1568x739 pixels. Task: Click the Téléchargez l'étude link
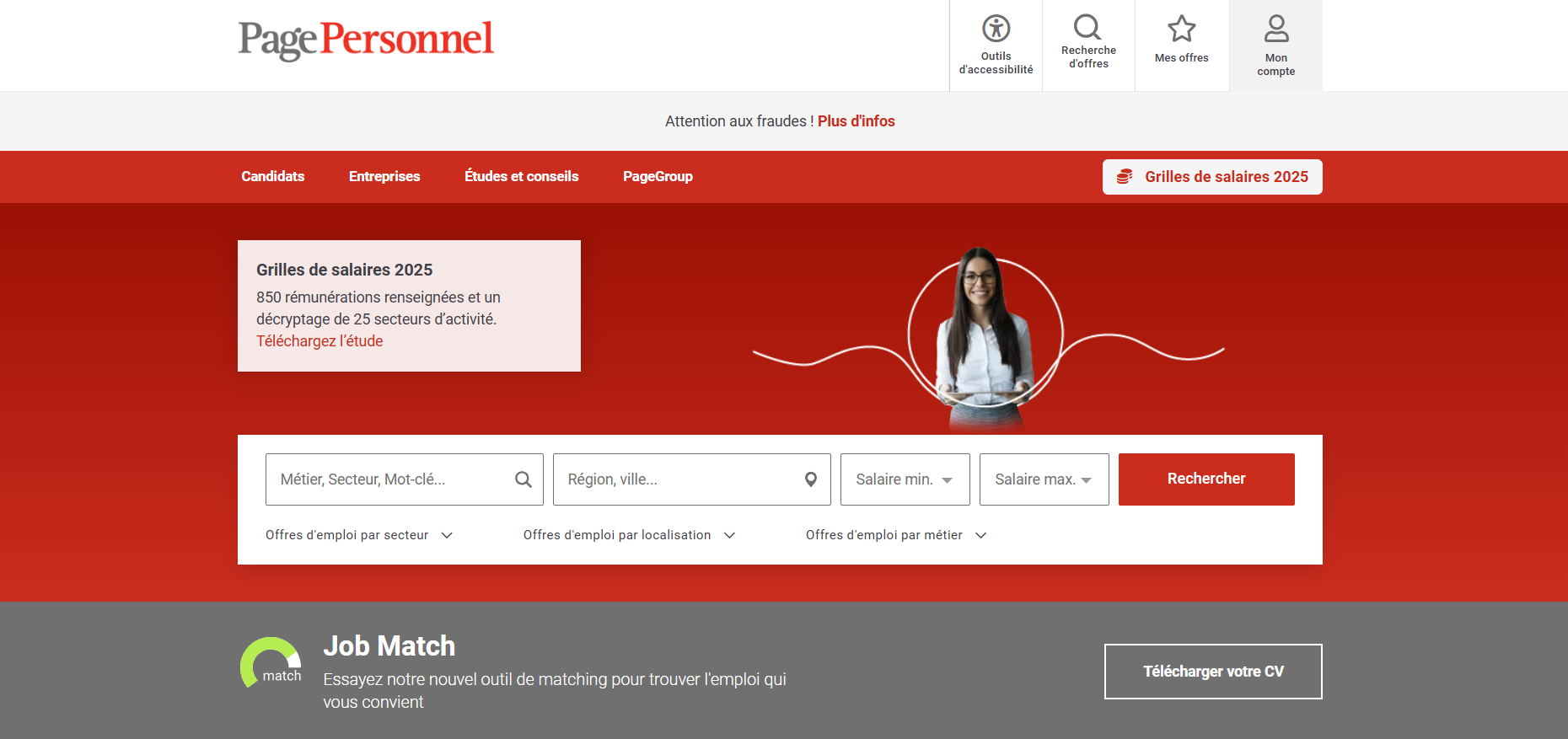pyautogui.click(x=320, y=341)
